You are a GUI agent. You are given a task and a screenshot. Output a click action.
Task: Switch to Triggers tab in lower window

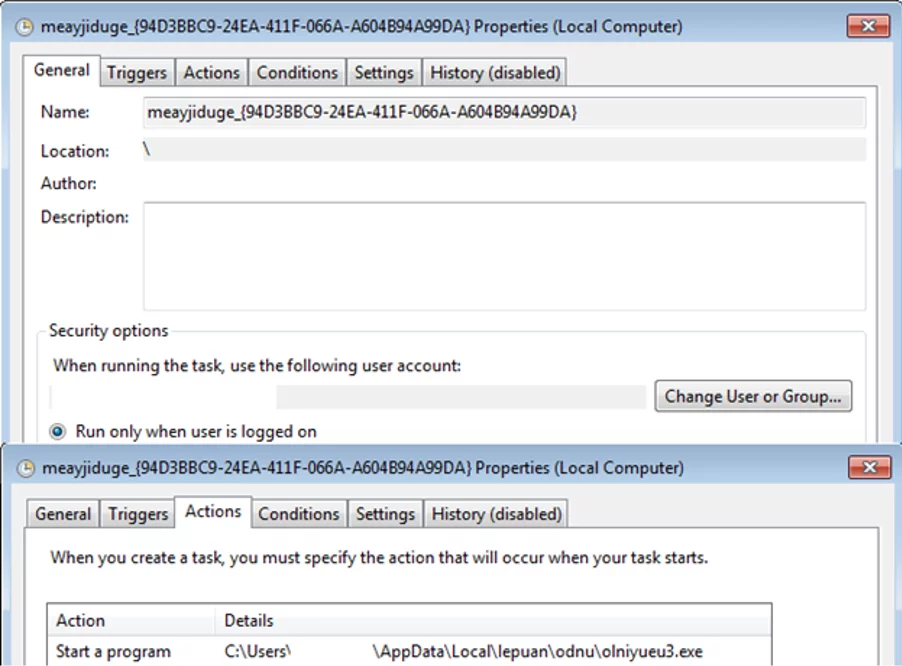138,514
